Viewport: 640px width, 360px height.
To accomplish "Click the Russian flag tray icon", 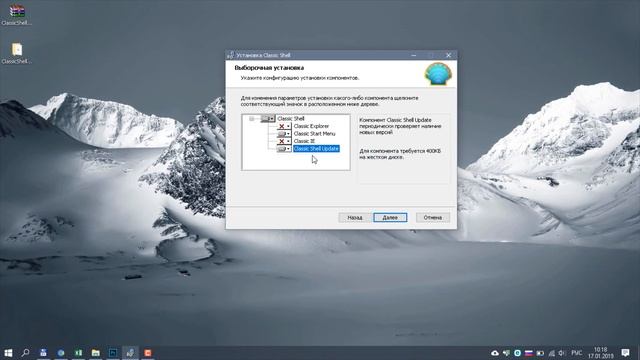I will click(529, 353).
